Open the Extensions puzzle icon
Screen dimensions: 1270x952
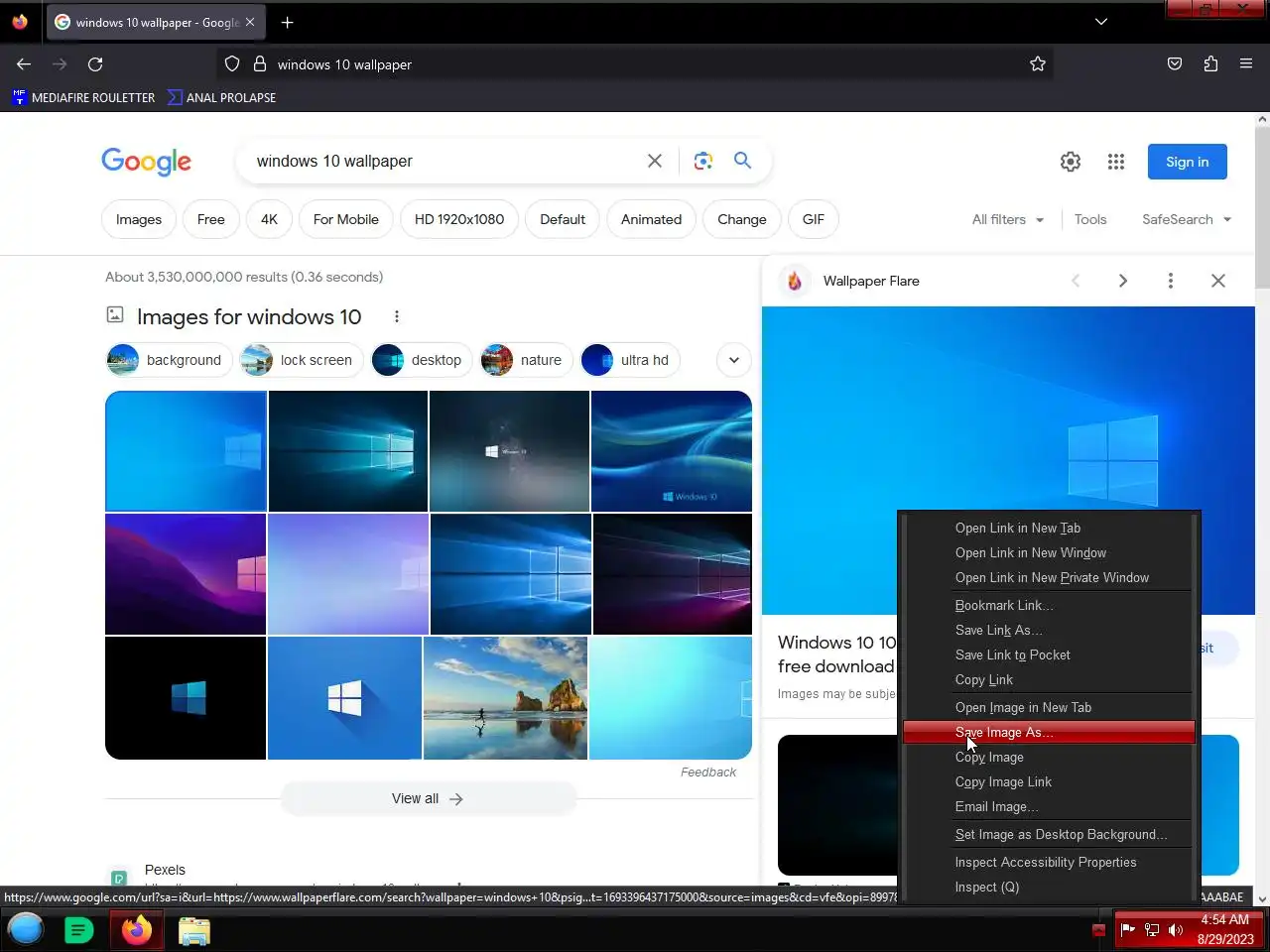[1210, 64]
